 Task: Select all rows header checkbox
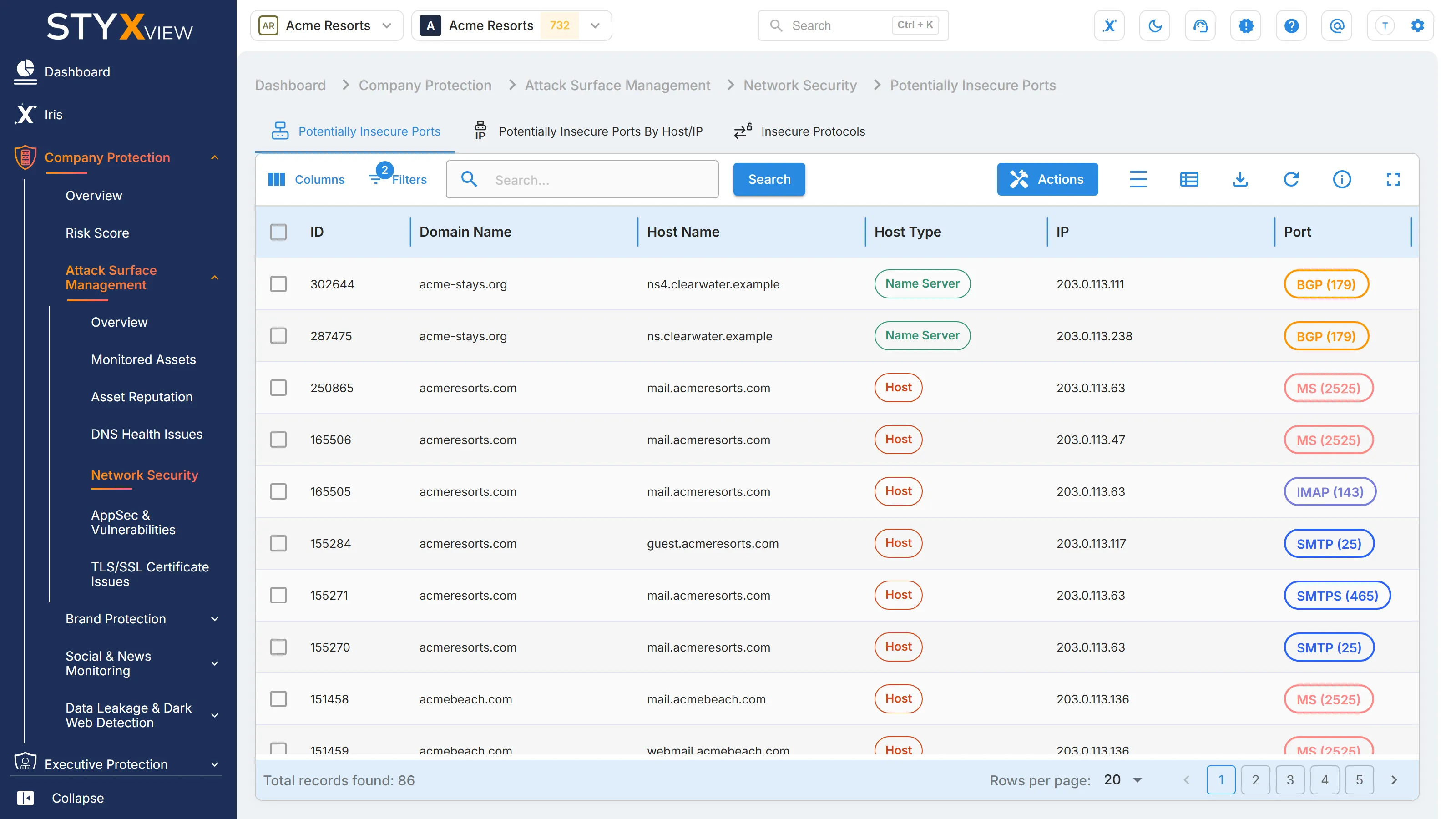pos(278,232)
